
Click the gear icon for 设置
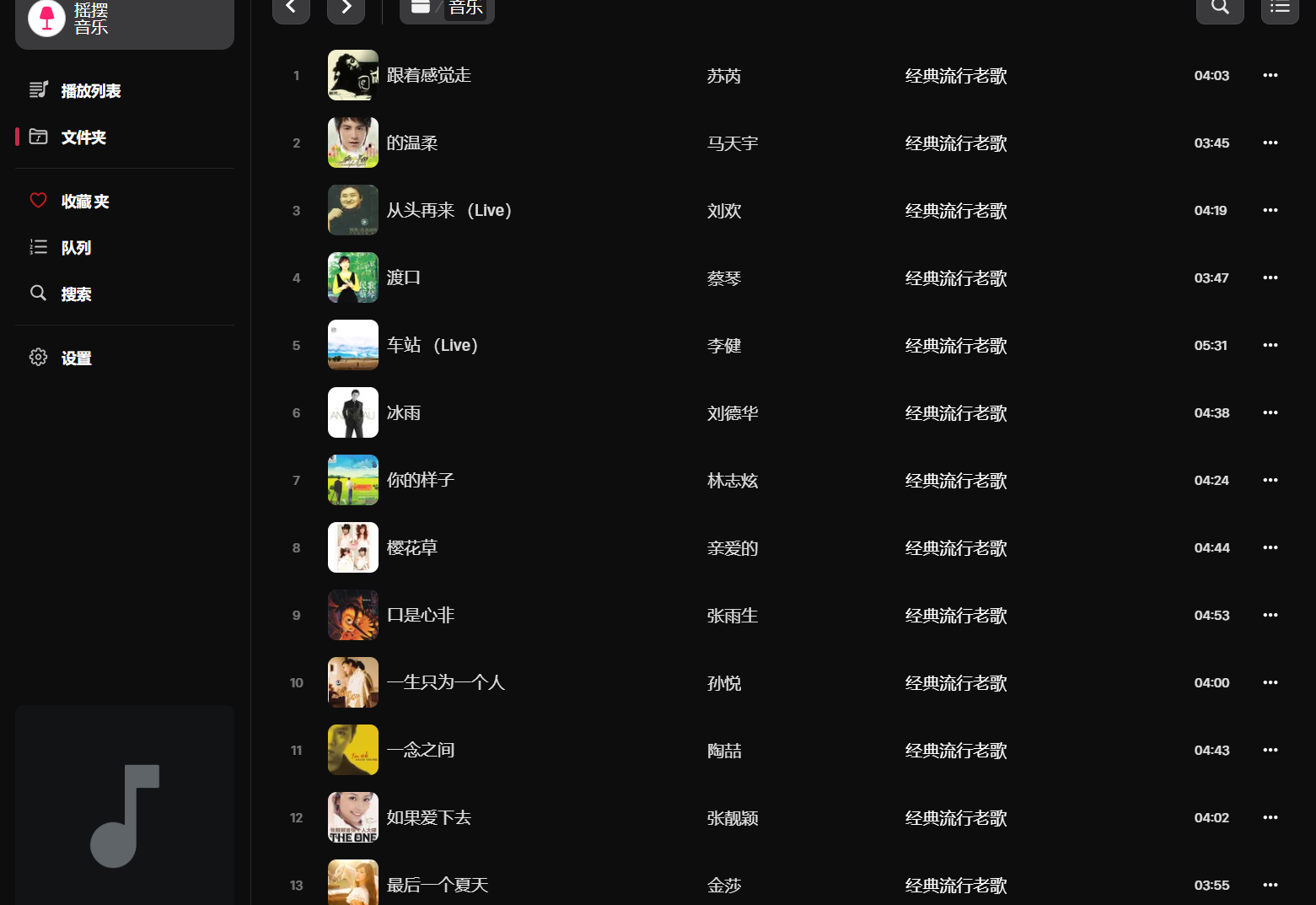38,358
